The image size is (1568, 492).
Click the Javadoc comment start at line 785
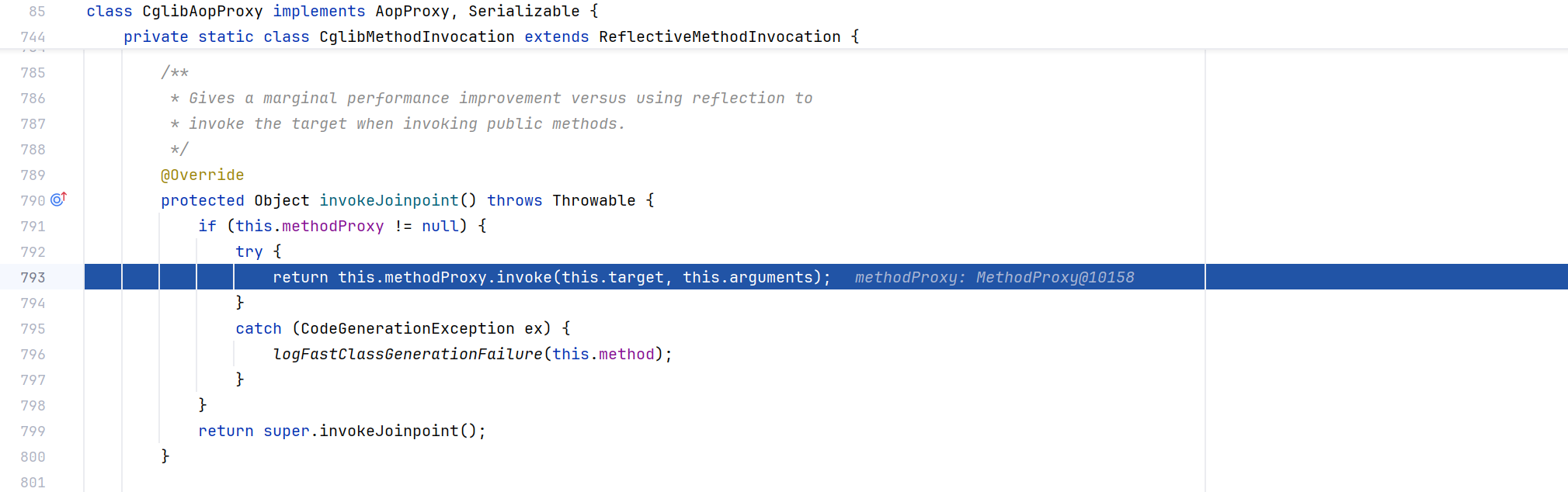coord(175,73)
